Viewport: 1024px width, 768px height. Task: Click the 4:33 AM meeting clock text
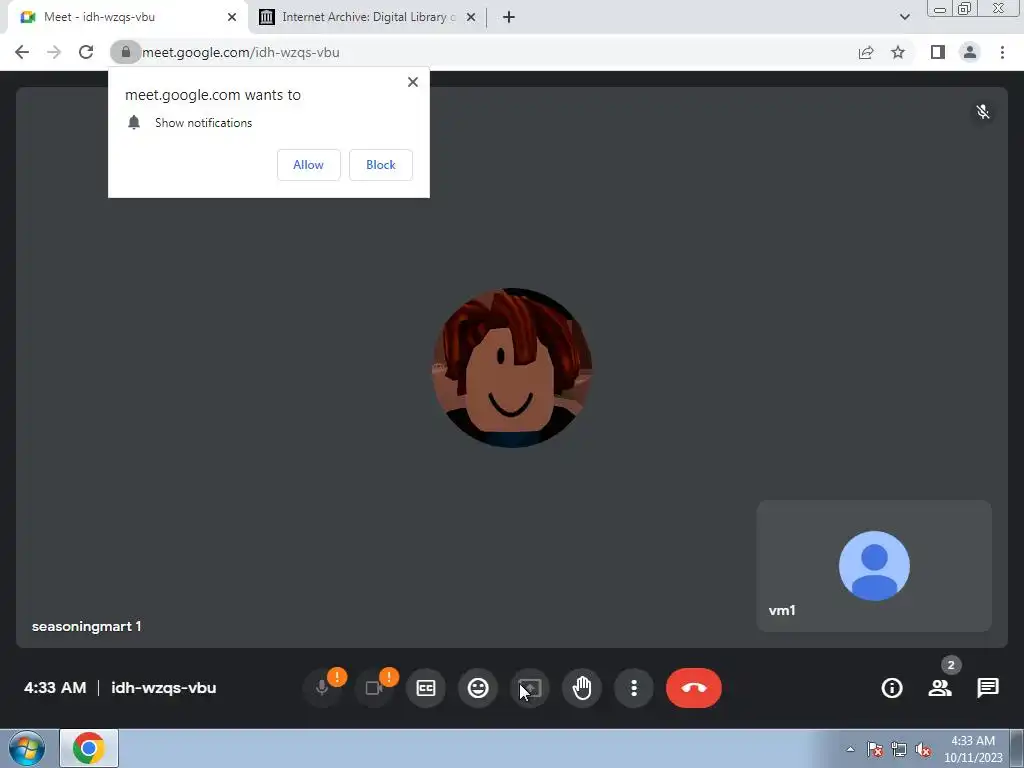[x=55, y=688]
